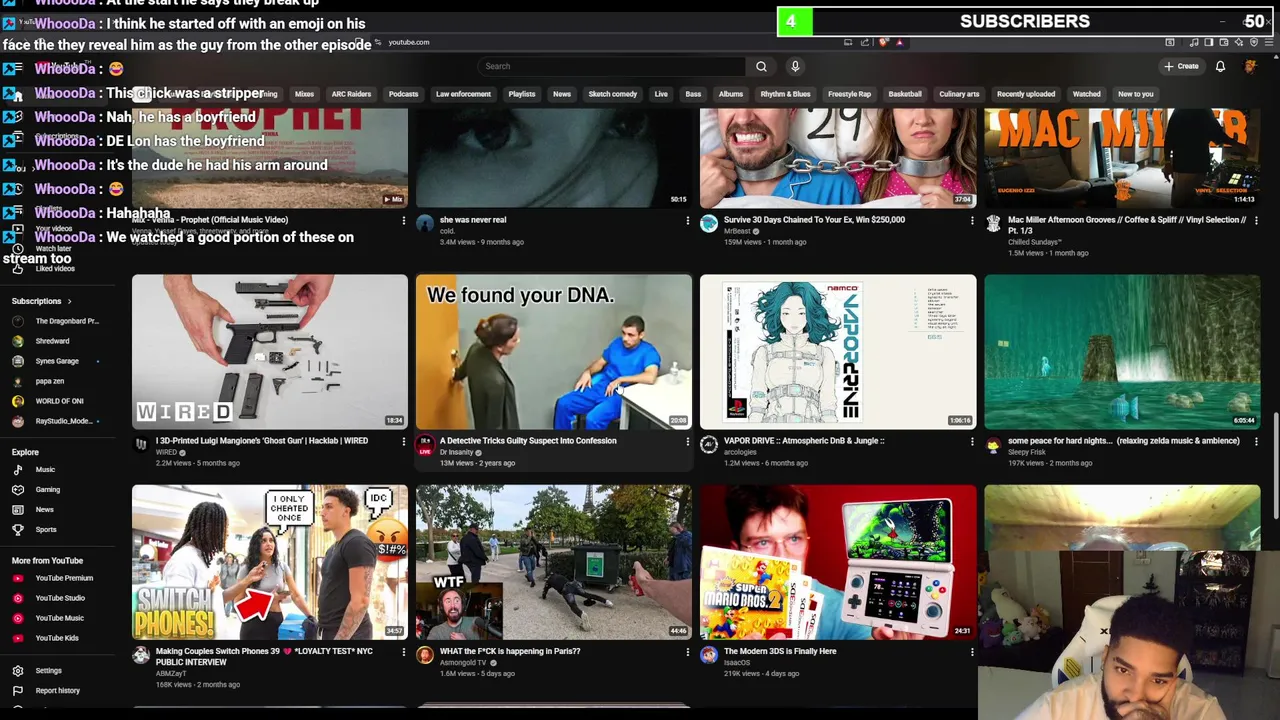The width and height of the screenshot is (1280, 720).
Task: Click the Chilled Sundays channel name
Action: (1034, 242)
